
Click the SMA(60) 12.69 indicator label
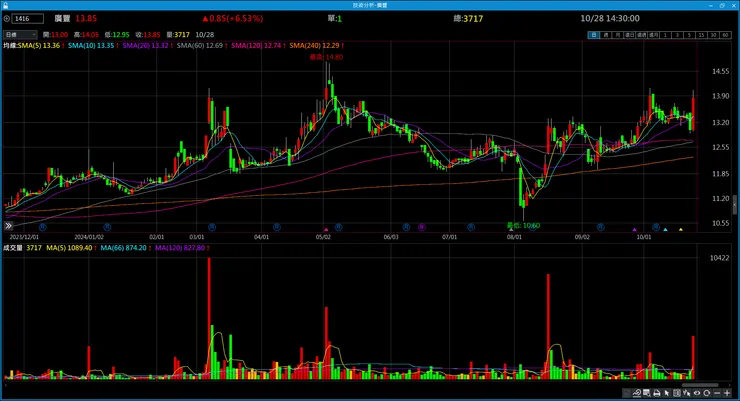[x=200, y=45]
